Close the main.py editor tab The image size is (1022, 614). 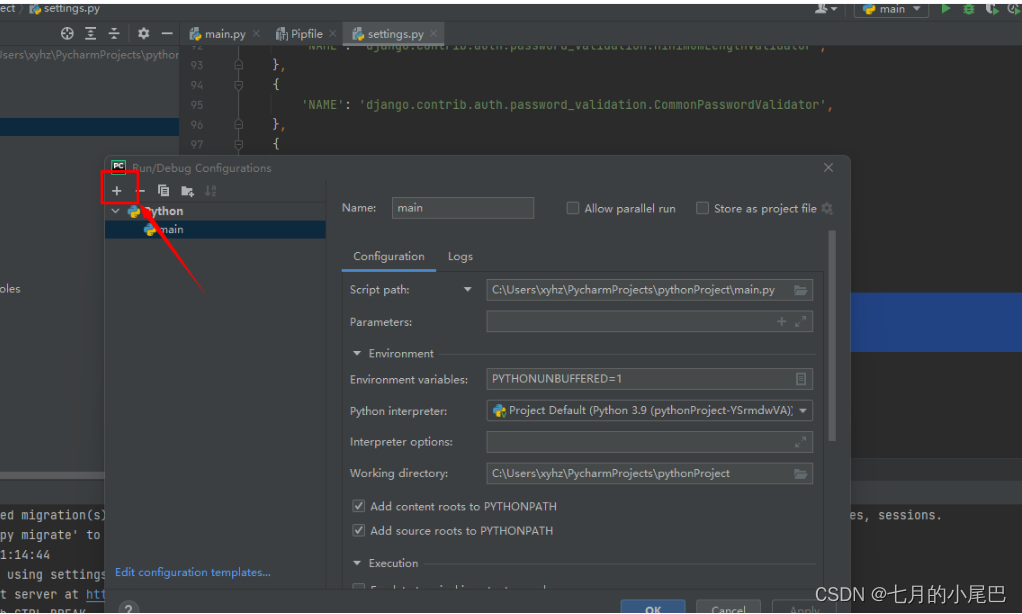tap(256, 33)
